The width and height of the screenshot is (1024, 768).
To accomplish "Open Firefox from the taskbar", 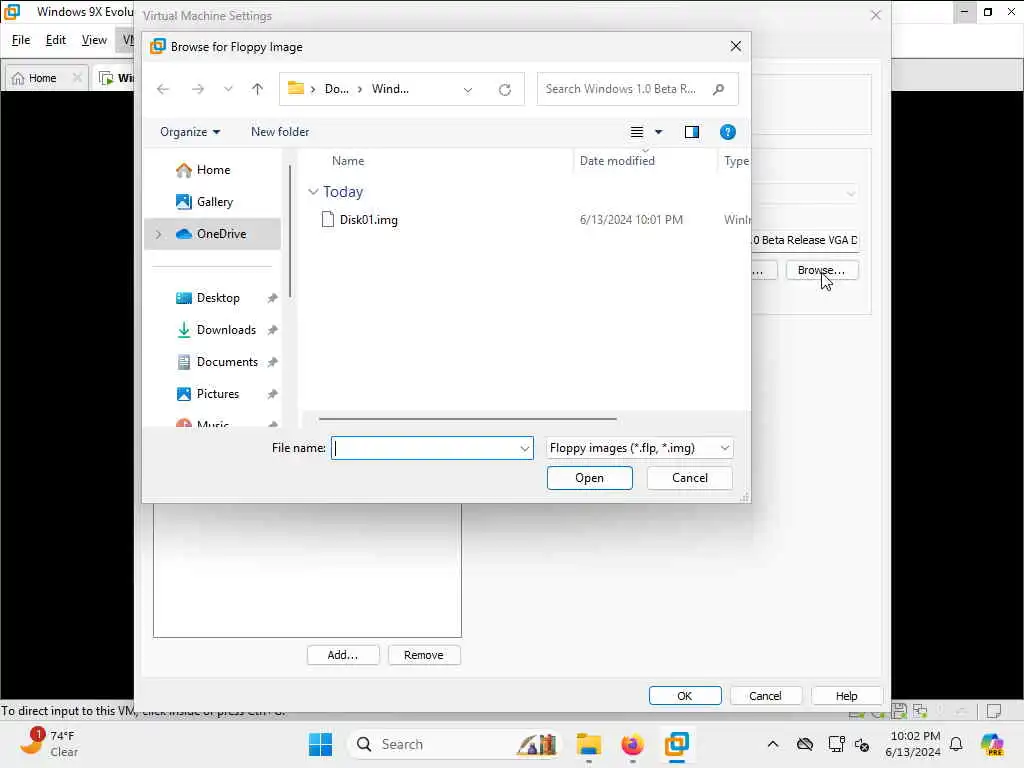I will tap(632, 744).
